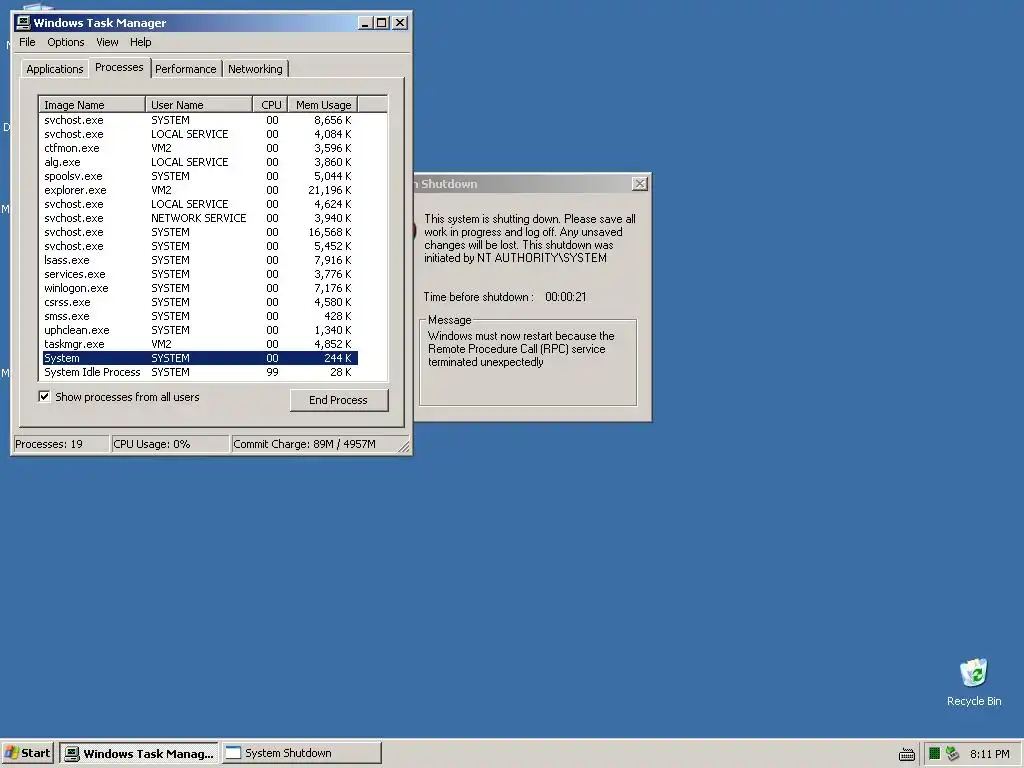
Task: Click the CPU Usage: 0% status entry
Action: [x=170, y=444]
